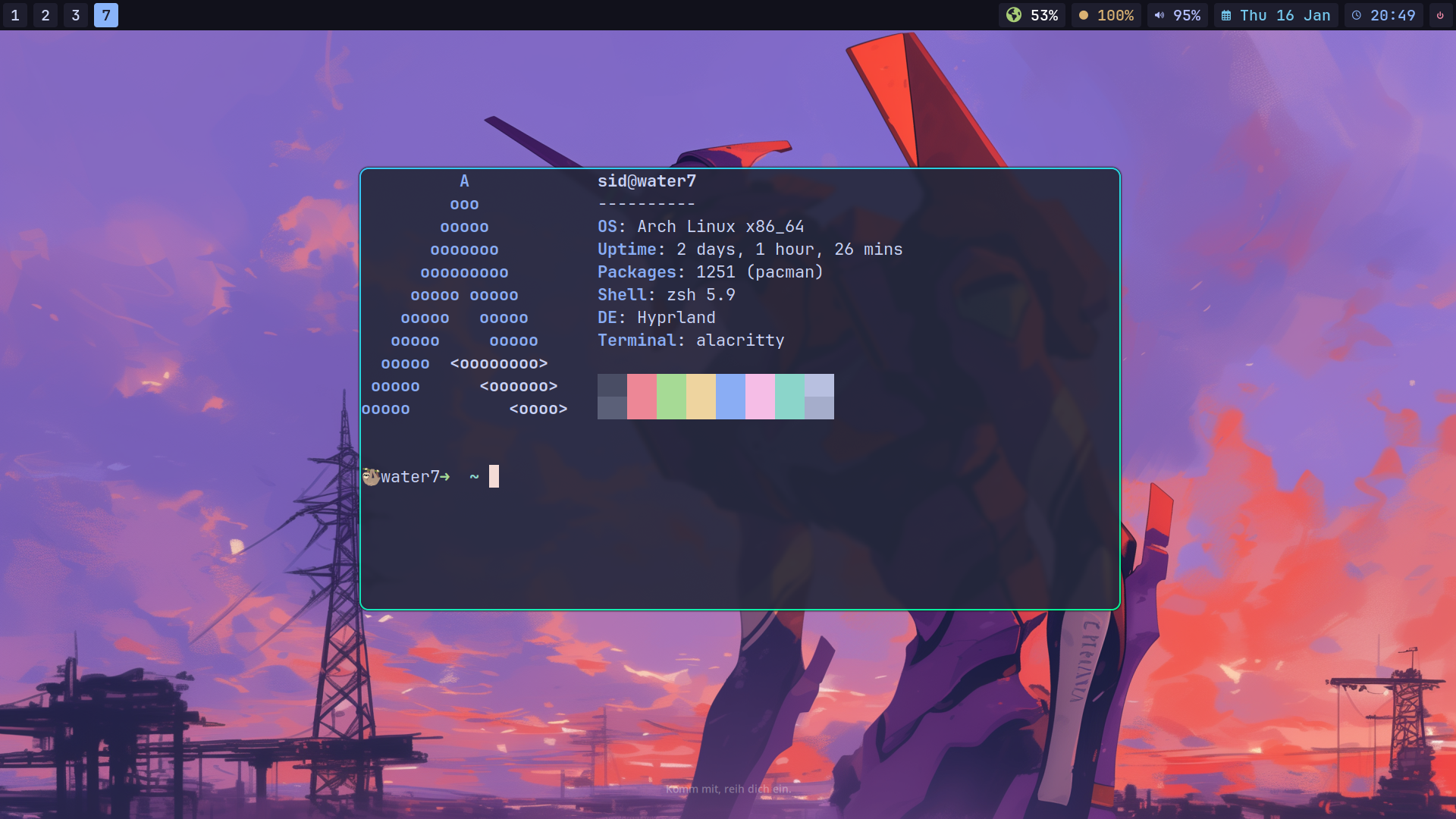Switch to workspace 1 in the bar
Viewport: 1456px width, 819px height.
coord(15,15)
